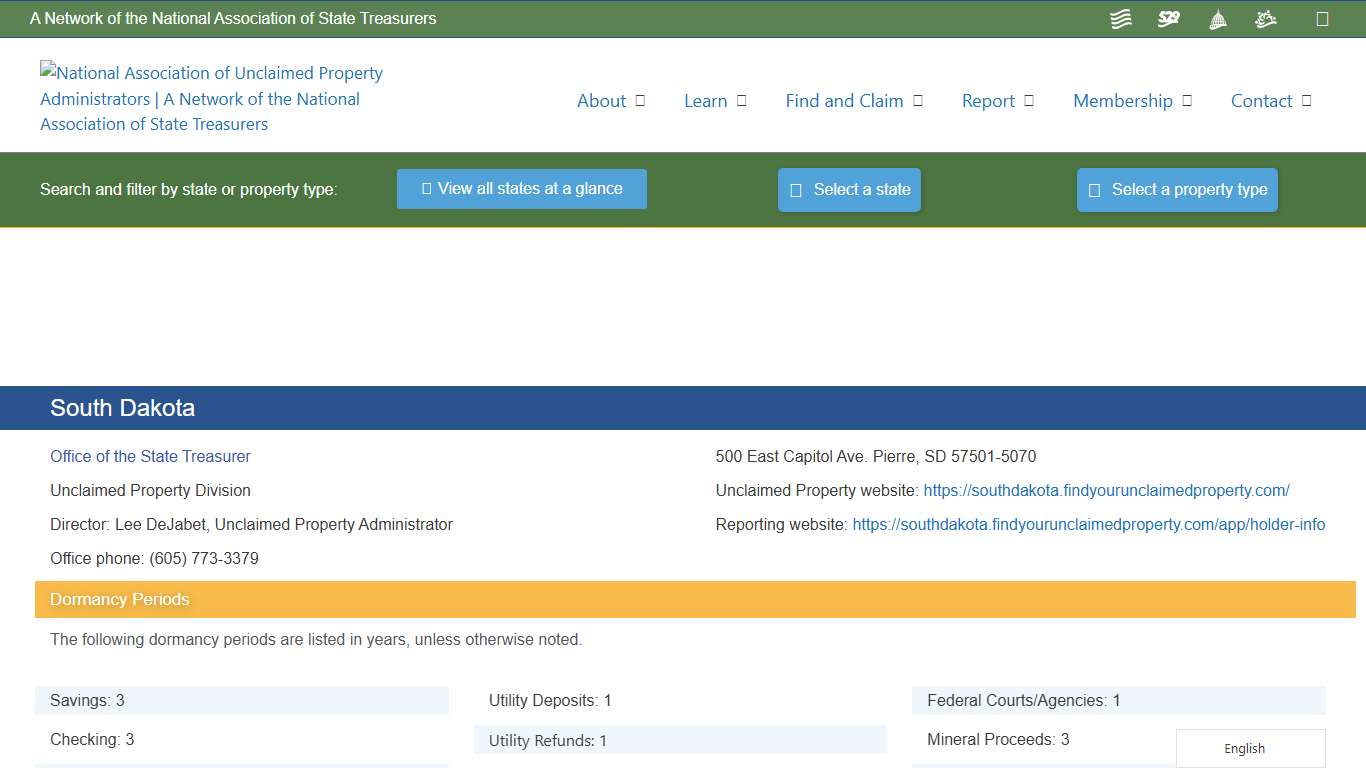1366x768 pixels.
Task: Visit the South Dakota unclaimed property website link
Action: tap(1106, 490)
